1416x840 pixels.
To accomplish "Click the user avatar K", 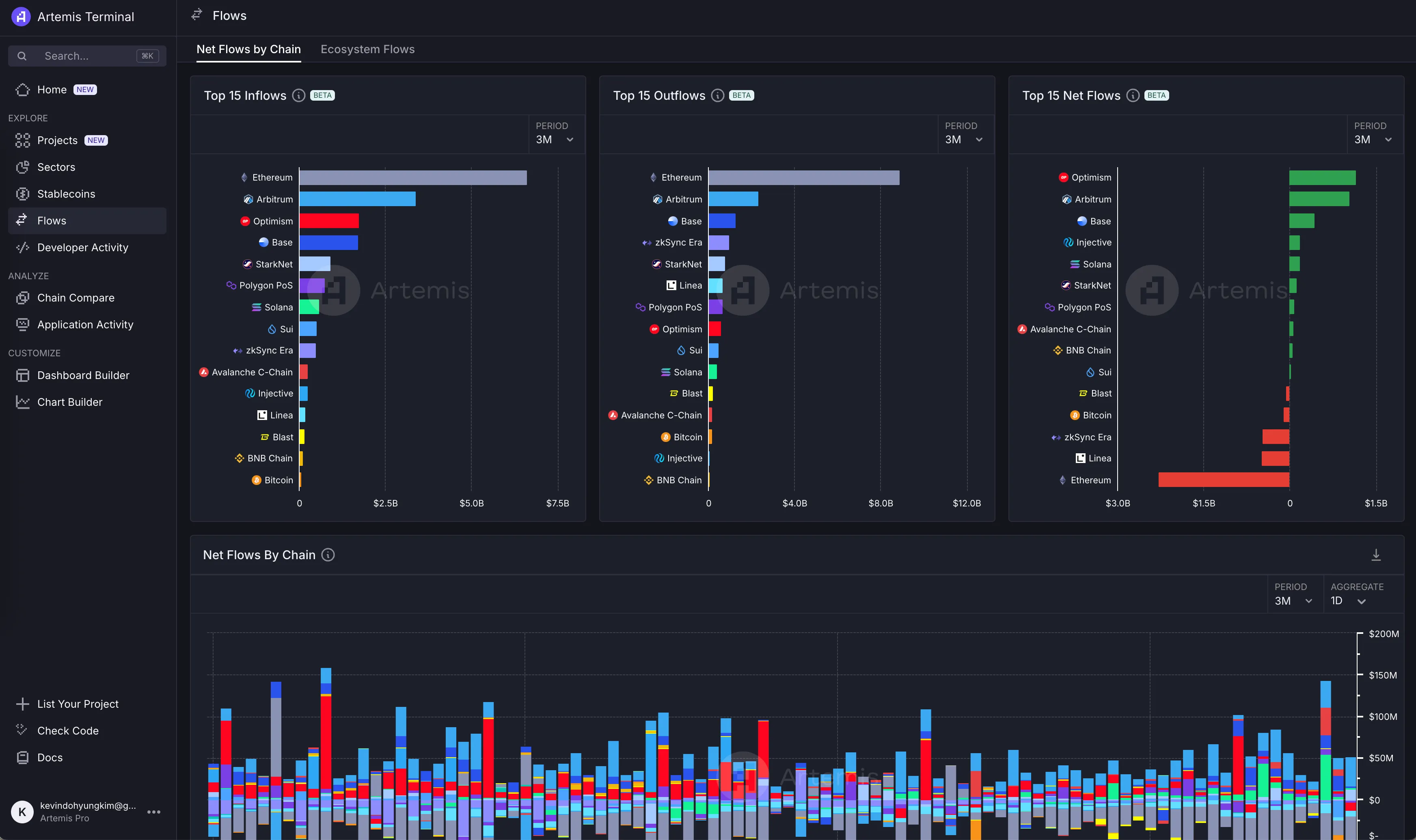I will tap(22, 812).
